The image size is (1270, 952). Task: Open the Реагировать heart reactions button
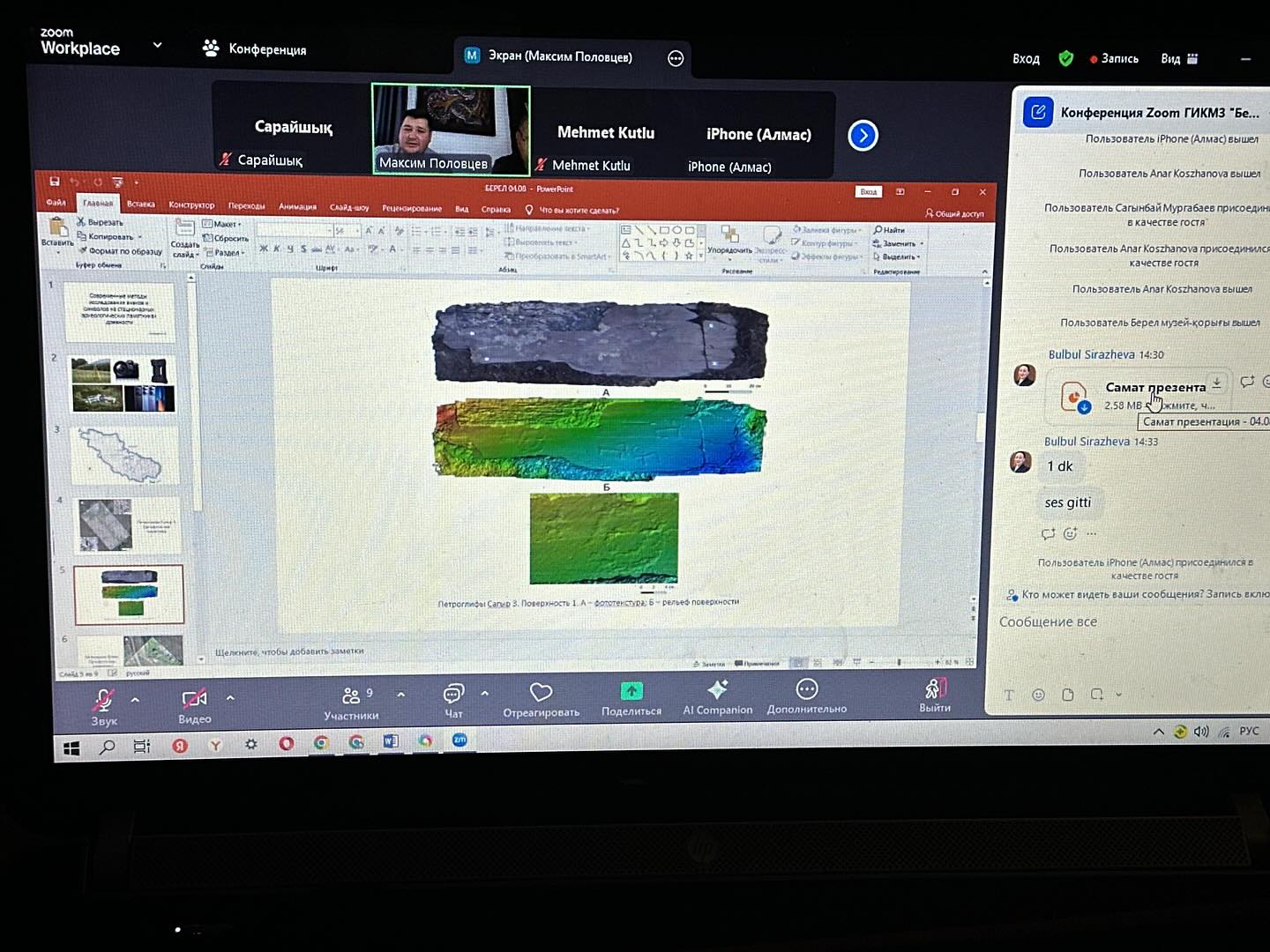(x=541, y=693)
